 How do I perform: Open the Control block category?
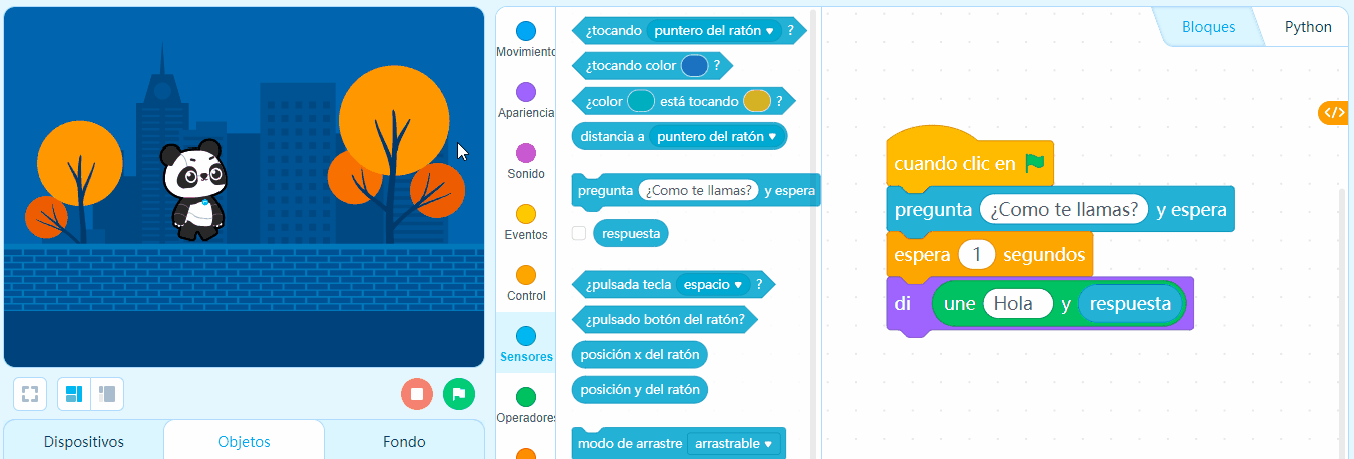tap(525, 284)
